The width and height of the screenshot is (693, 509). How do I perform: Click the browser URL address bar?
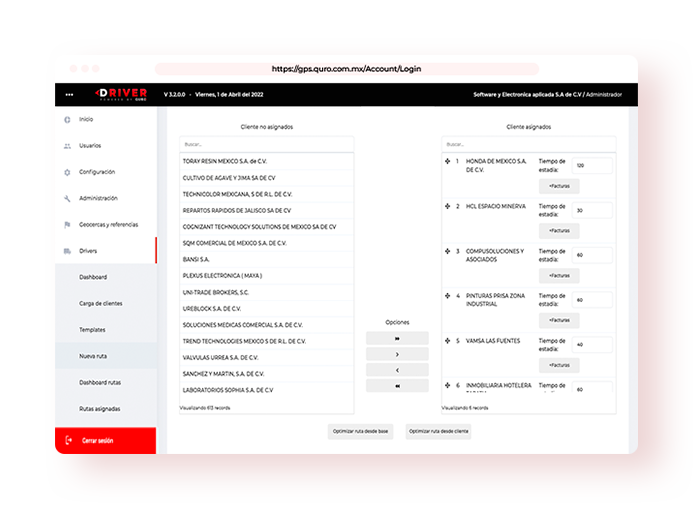pos(346,69)
